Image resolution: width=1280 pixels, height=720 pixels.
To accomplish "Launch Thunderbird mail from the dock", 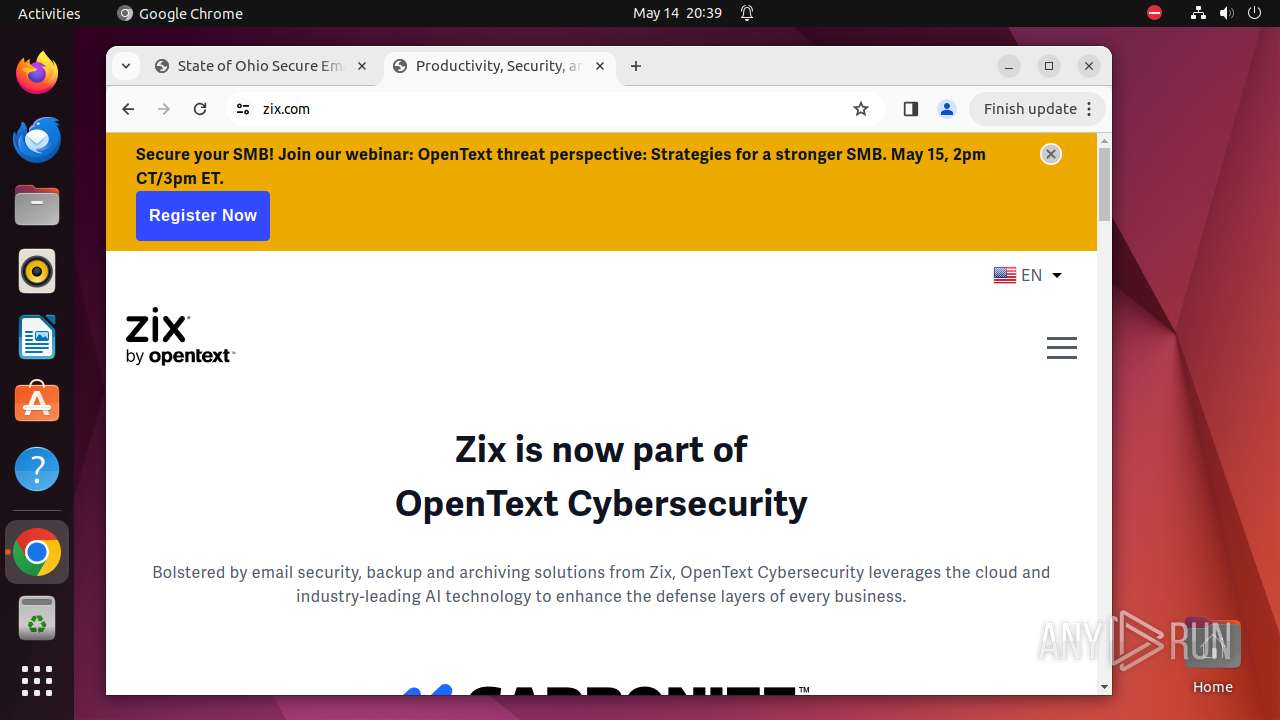I will pos(37,139).
